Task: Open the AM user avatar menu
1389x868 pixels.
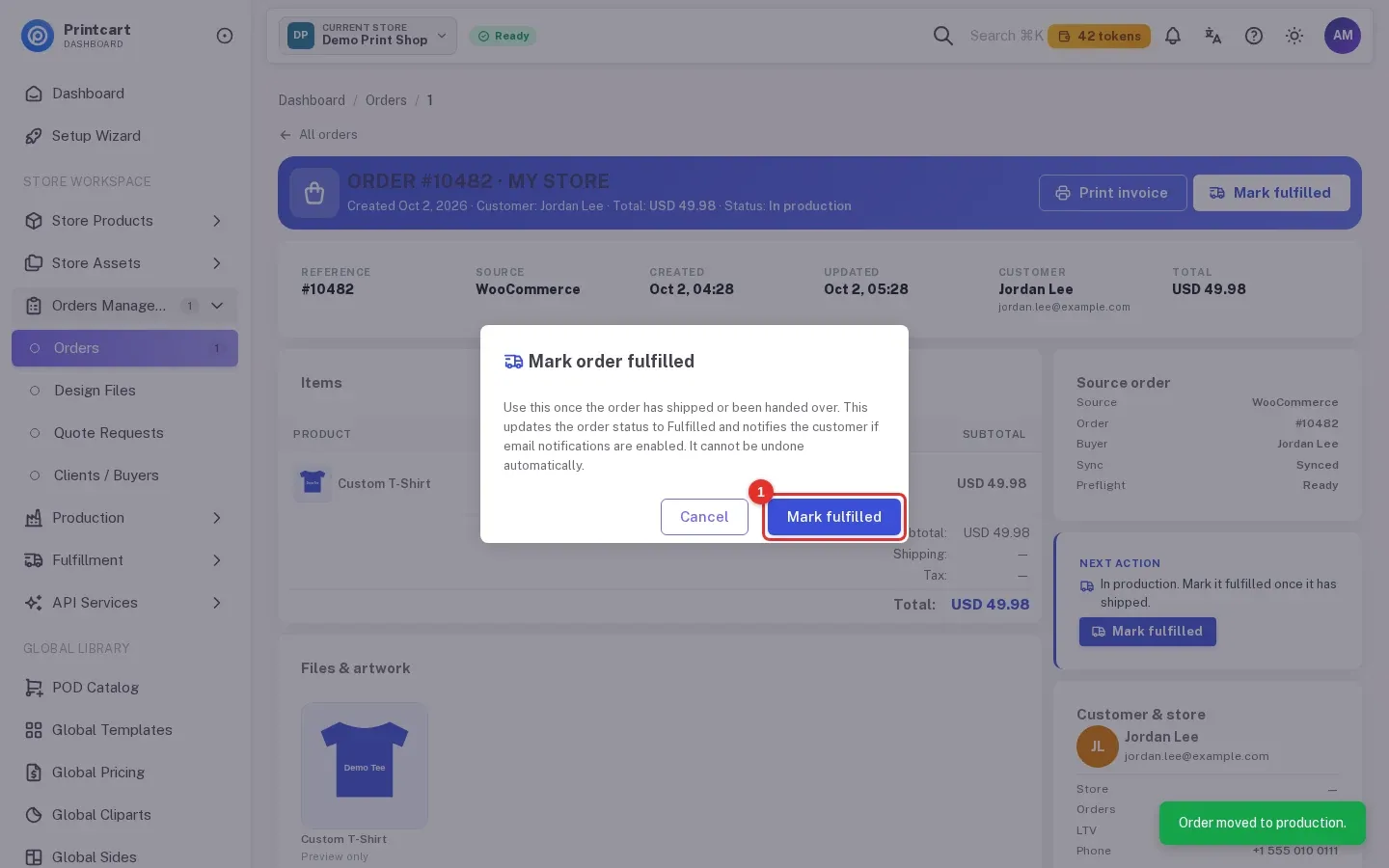Action: coord(1343,36)
